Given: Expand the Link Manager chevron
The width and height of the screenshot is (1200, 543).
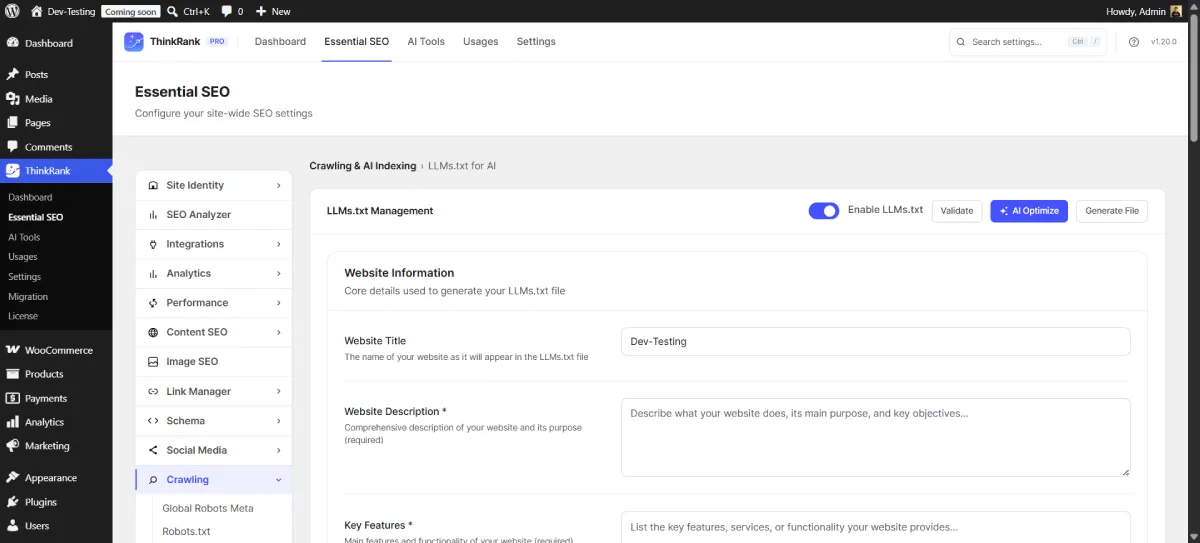Looking at the screenshot, I should pyautogui.click(x=279, y=391).
